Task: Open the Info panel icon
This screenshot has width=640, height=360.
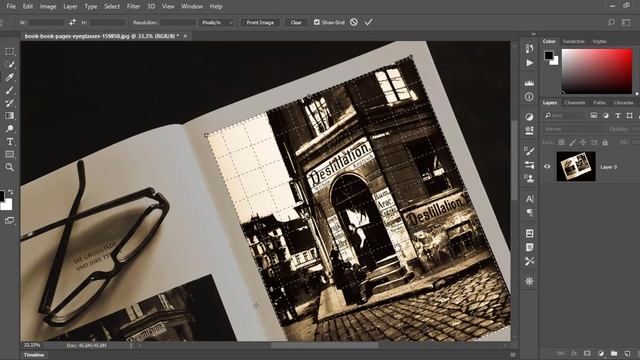Action: (x=529, y=97)
